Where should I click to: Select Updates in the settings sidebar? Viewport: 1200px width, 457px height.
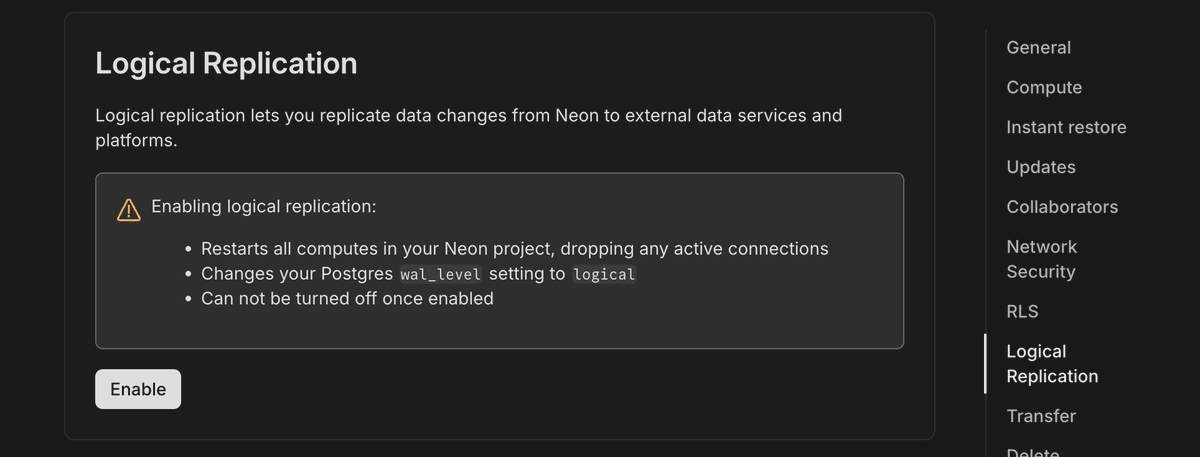point(1041,167)
